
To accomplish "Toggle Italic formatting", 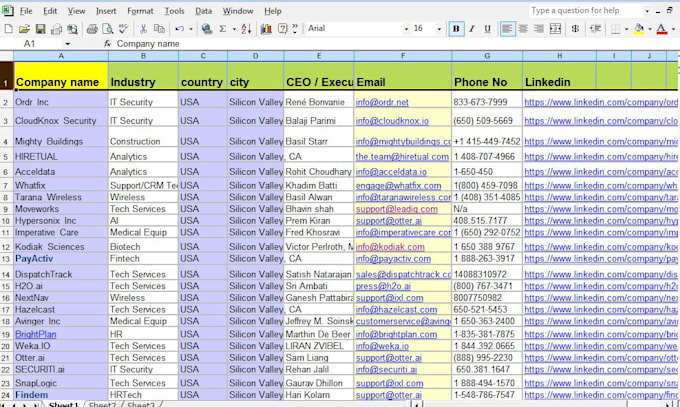I will (x=472, y=29).
